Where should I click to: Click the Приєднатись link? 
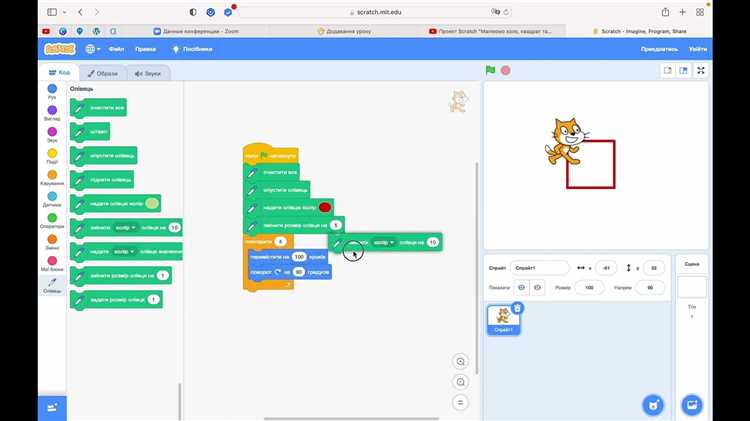coord(659,49)
